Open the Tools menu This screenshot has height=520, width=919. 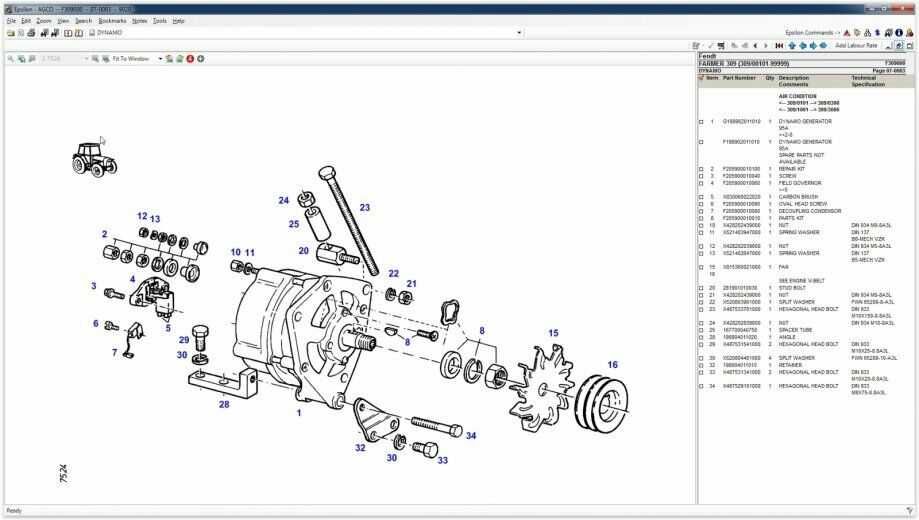point(159,21)
